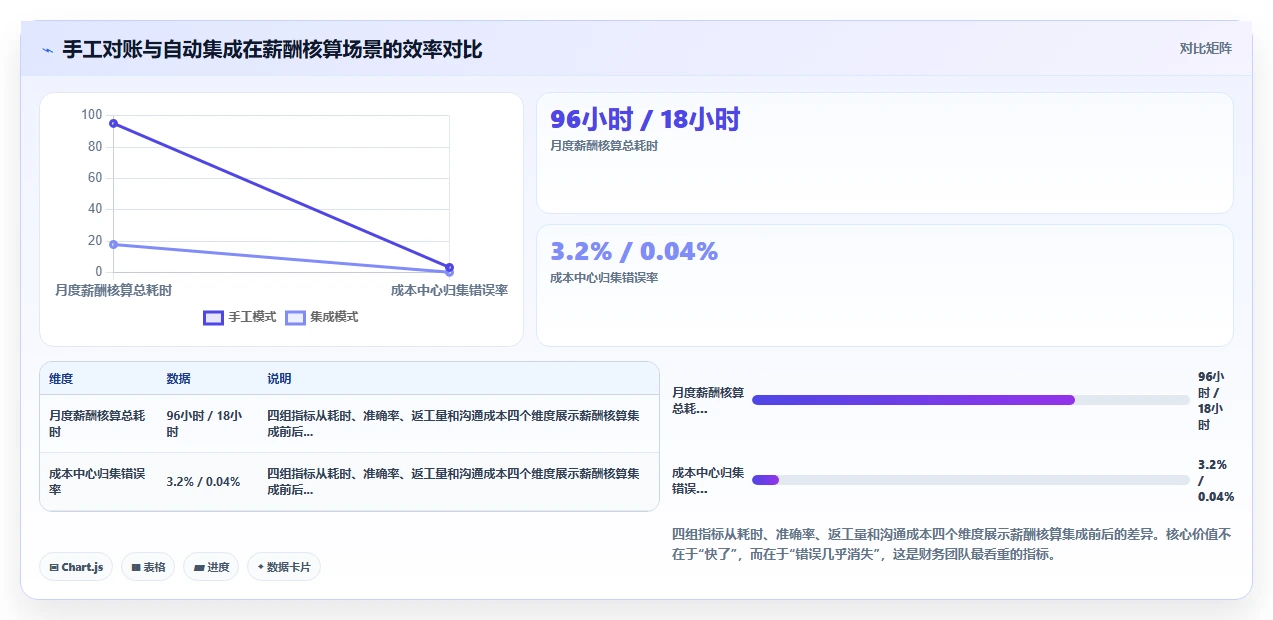
Task: Toggle the 集成模式 legend item
Action: [321, 317]
